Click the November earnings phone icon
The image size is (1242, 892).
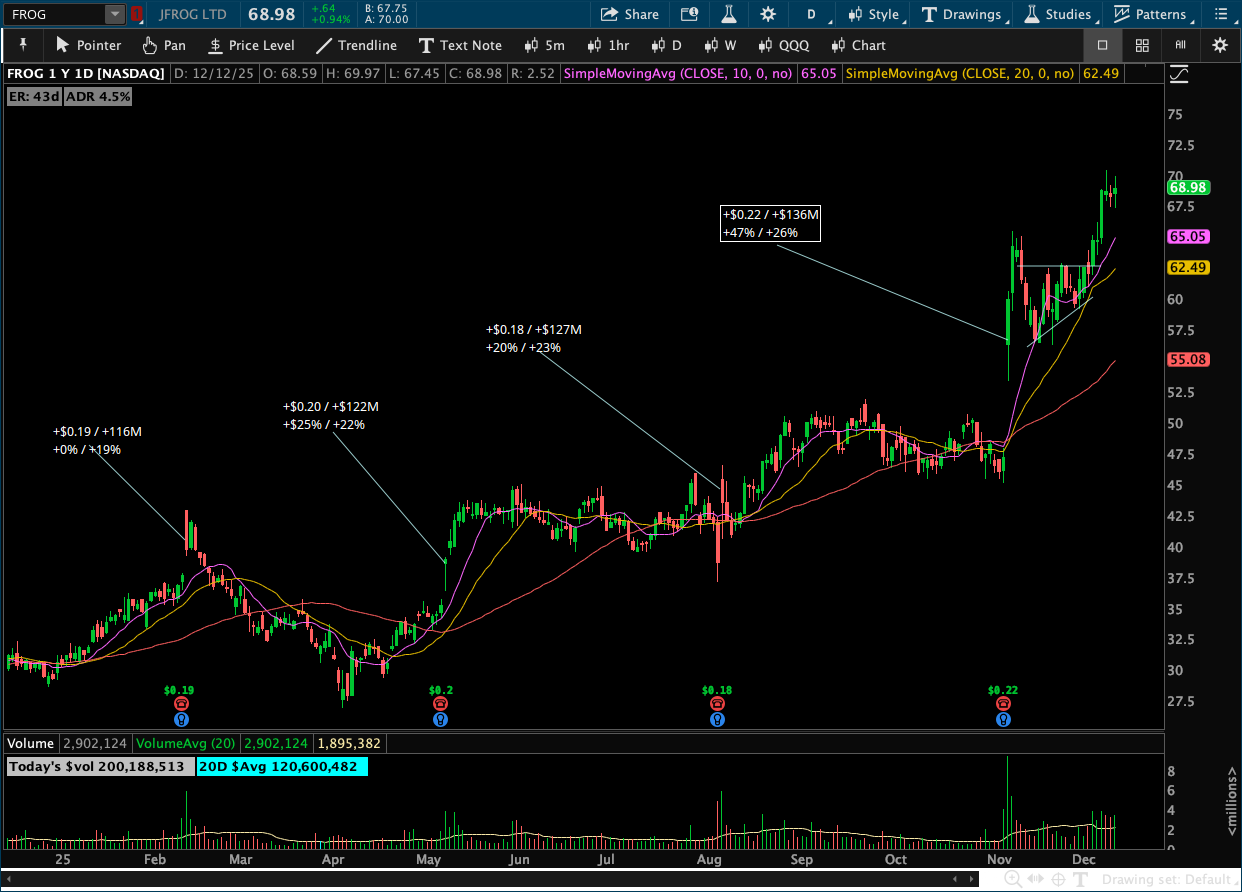(x=1003, y=704)
